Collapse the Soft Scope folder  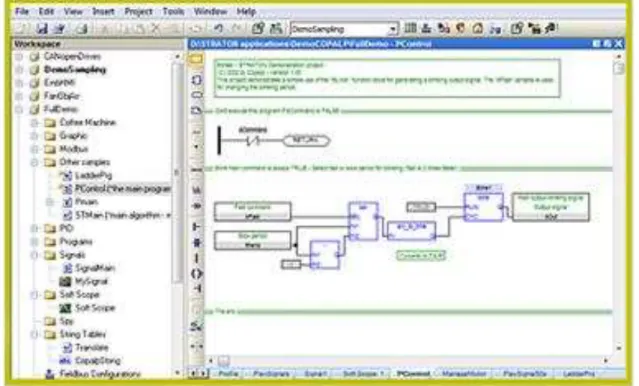click(35, 294)
